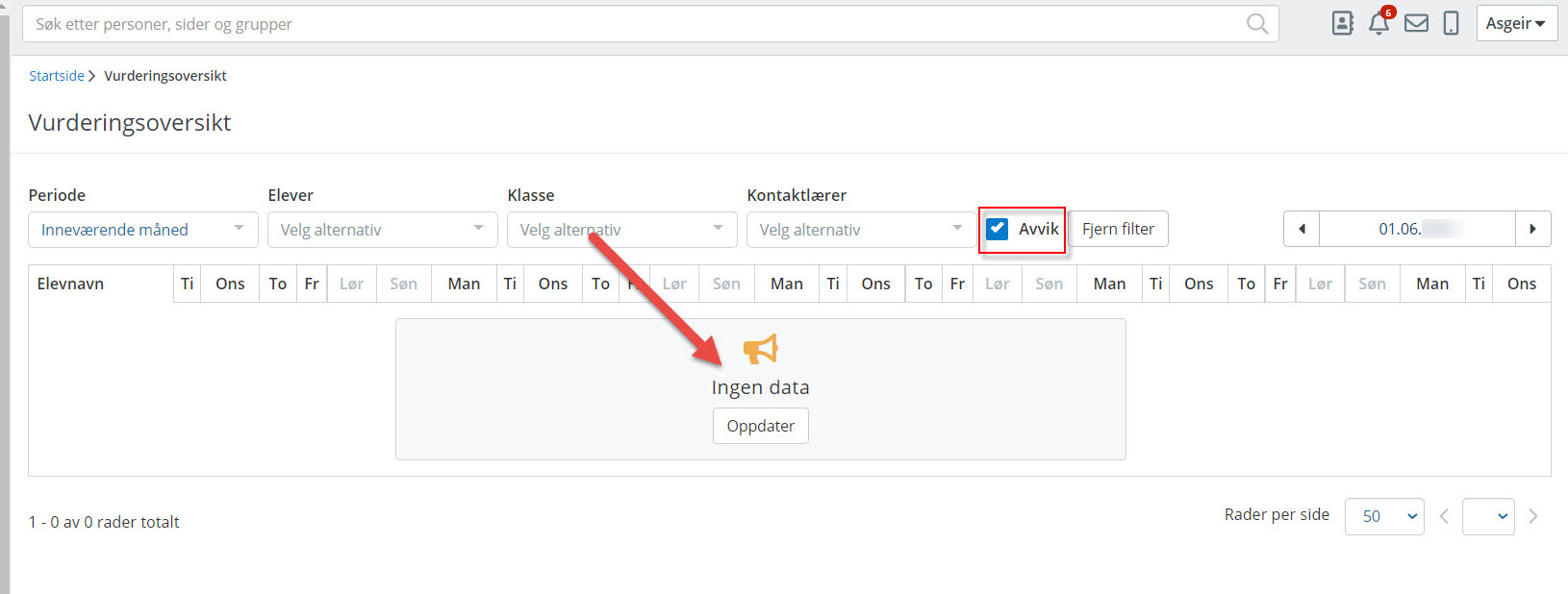Click the Elevnavn column header
This screenshot has height=594, width=1568.
pos(71,284)
